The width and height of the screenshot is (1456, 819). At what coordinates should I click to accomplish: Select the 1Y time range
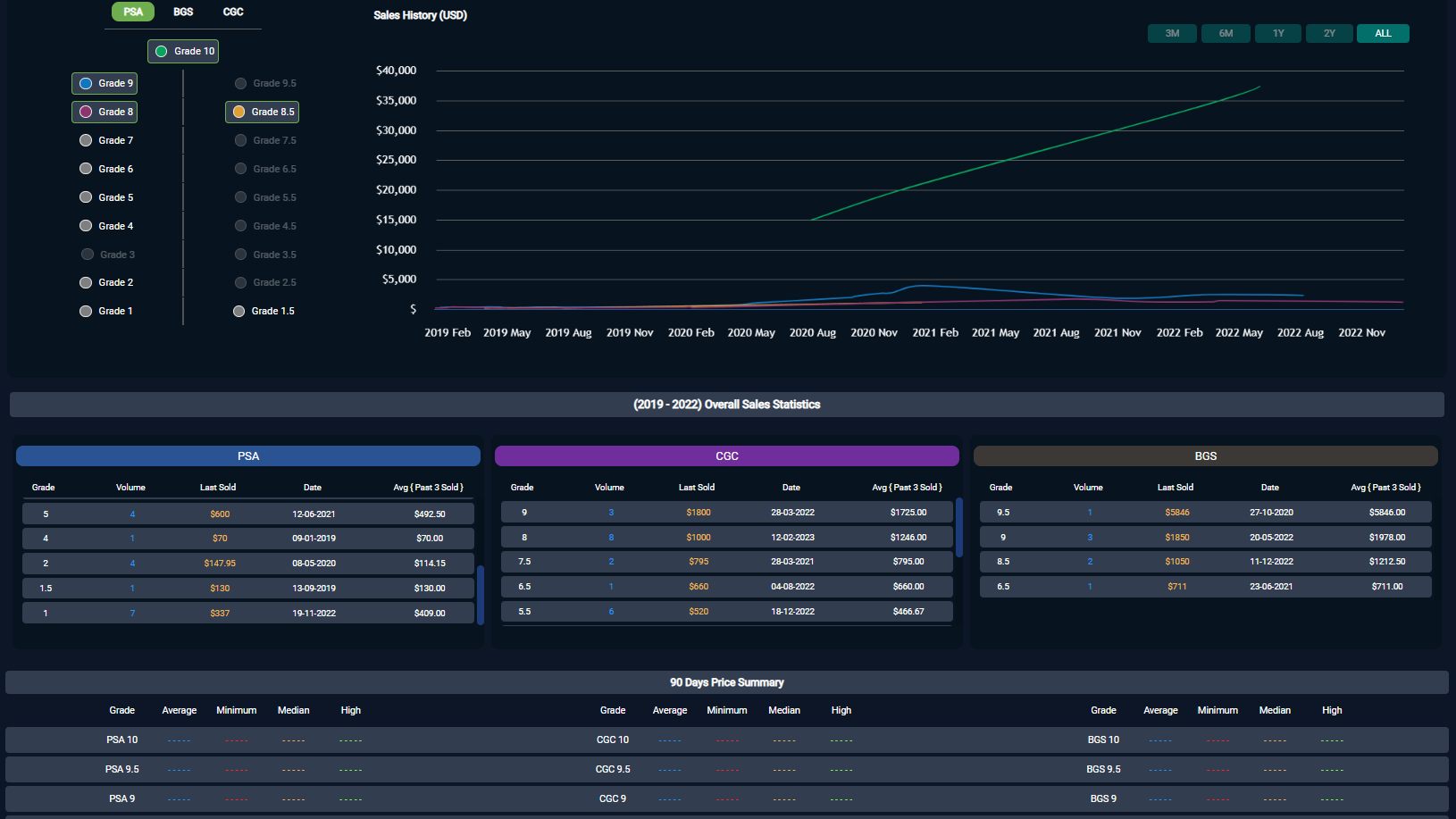click(x=1277, y=33)
